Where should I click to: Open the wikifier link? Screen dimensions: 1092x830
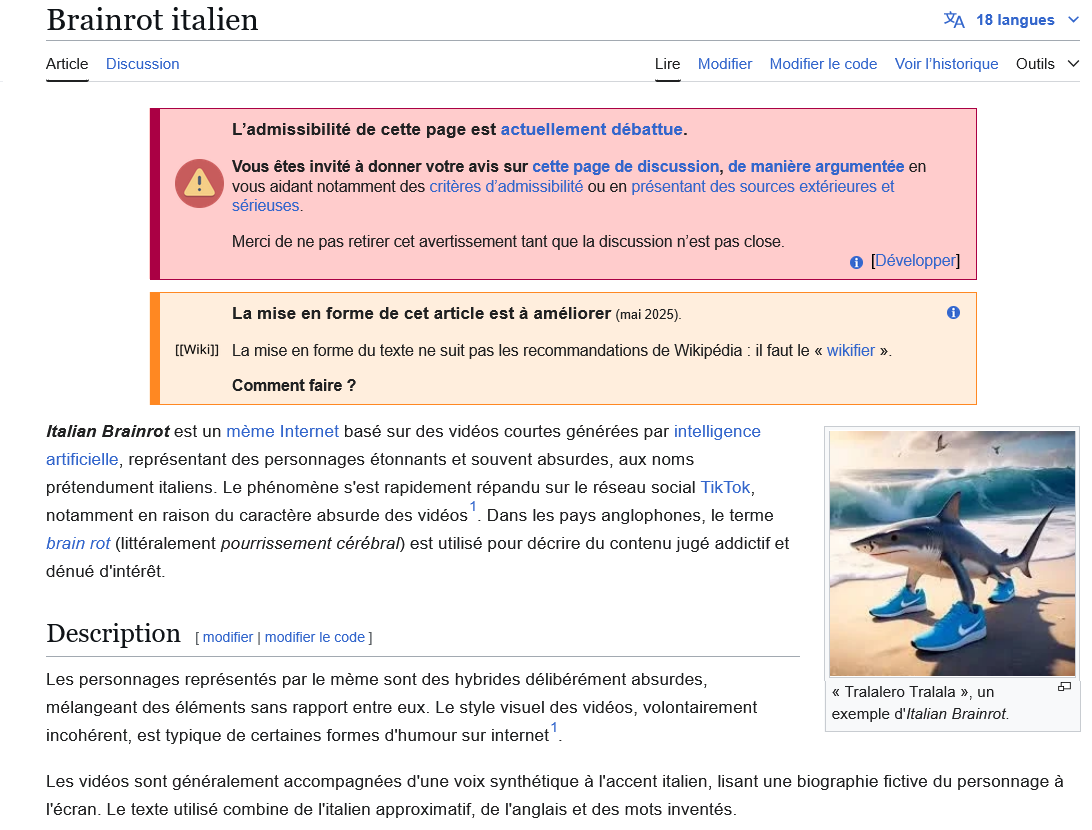coord(850,351)
